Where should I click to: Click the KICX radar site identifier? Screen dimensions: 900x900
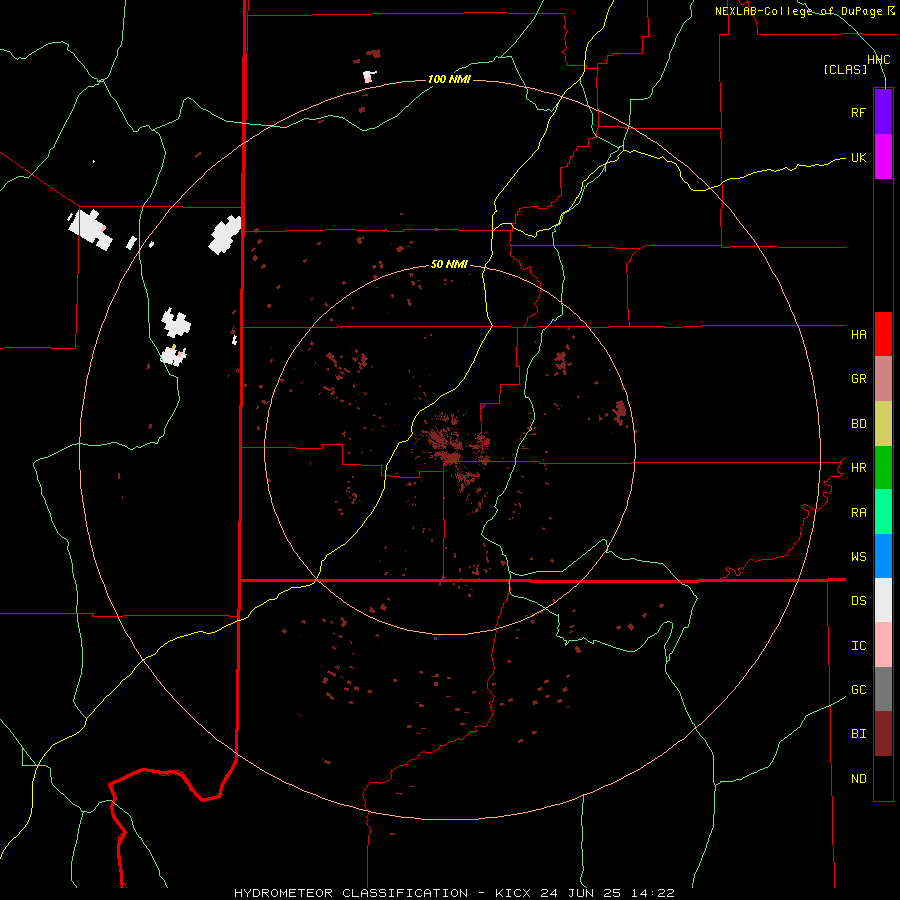pyautogui.click(x=513, y=893)
